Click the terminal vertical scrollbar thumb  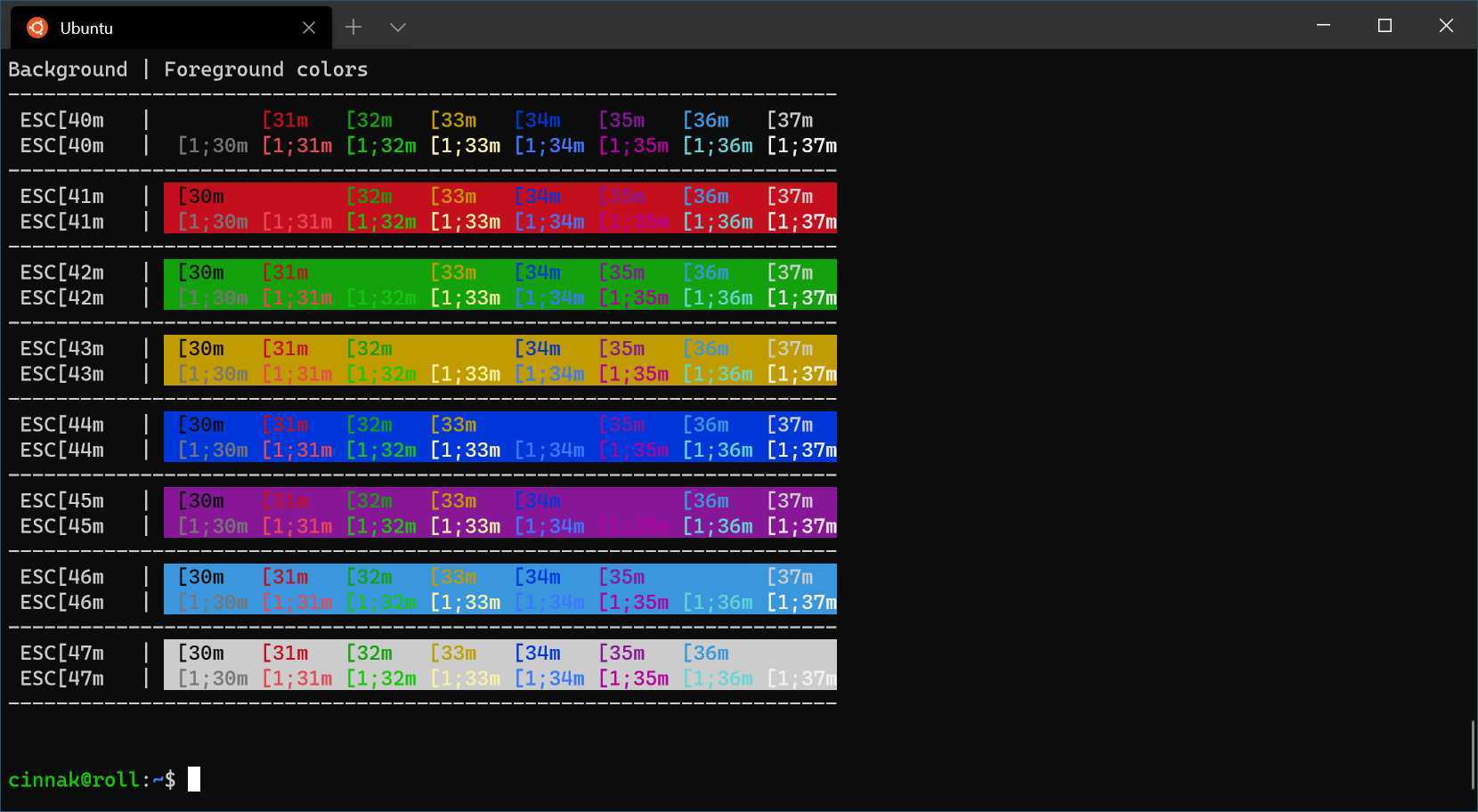point(1473,755)
